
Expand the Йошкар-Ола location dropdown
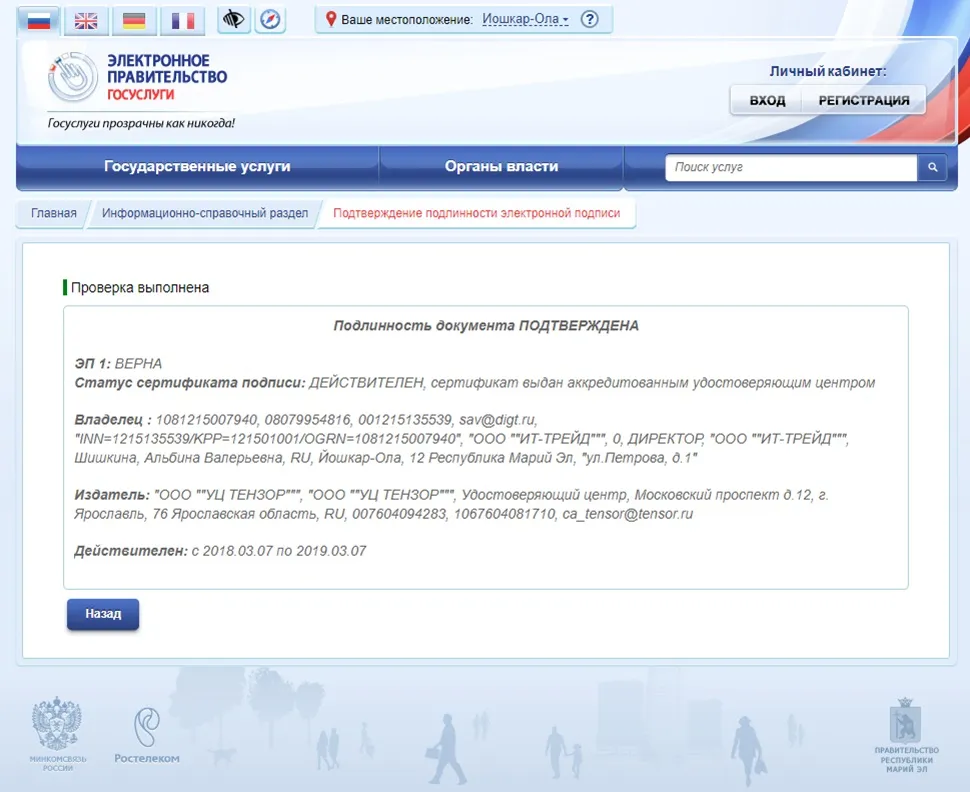(525, 18)
